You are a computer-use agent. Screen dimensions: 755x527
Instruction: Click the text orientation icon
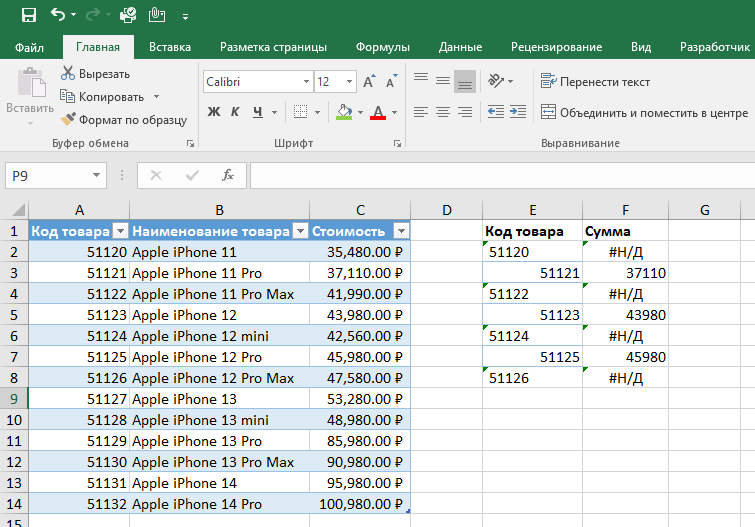tap(496, 80)
